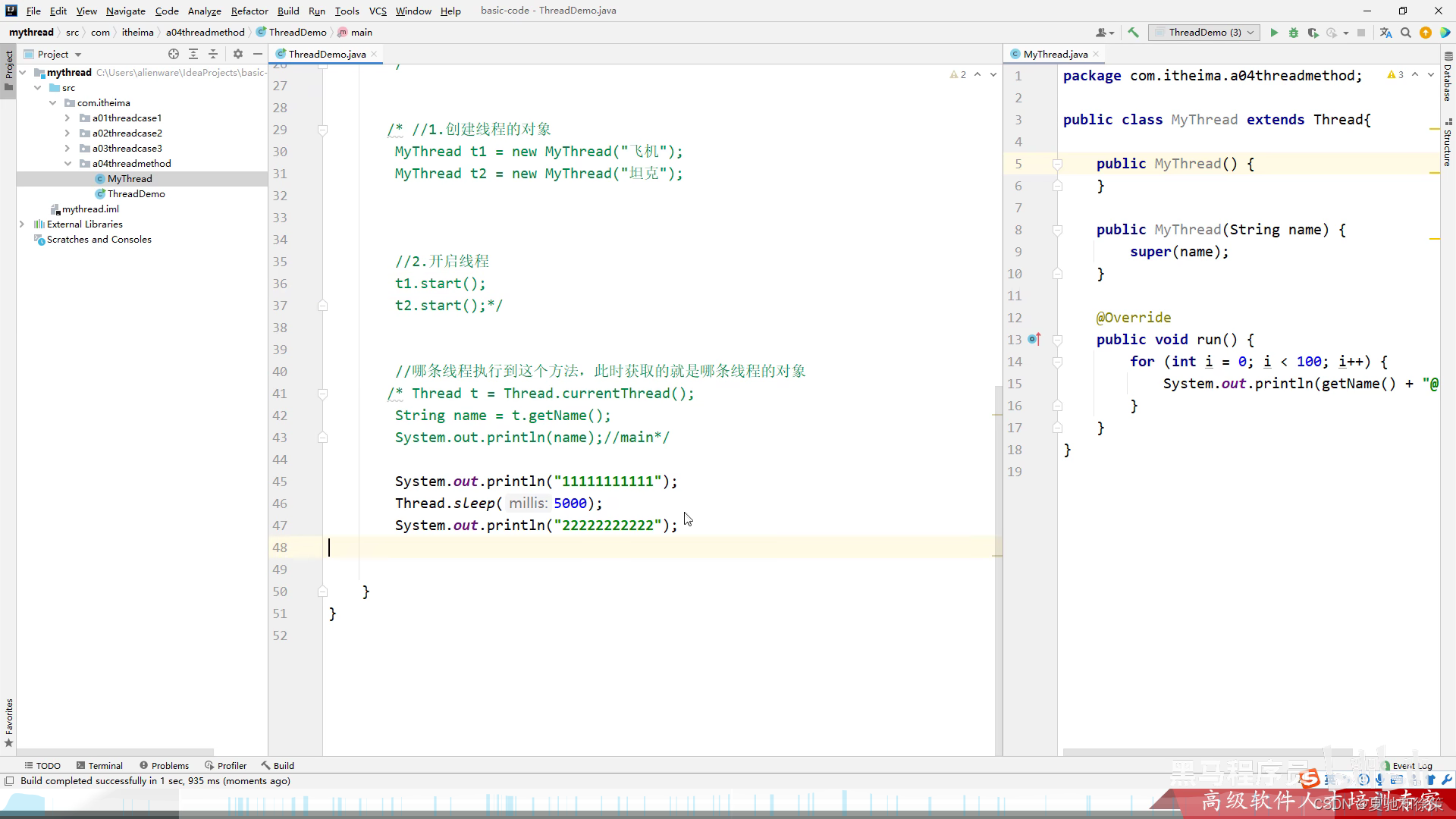Switch to the MyThread.java tab
The height and width of the screenshot is (819, 1456).
pyautogui.click(x=1055, y=54)
